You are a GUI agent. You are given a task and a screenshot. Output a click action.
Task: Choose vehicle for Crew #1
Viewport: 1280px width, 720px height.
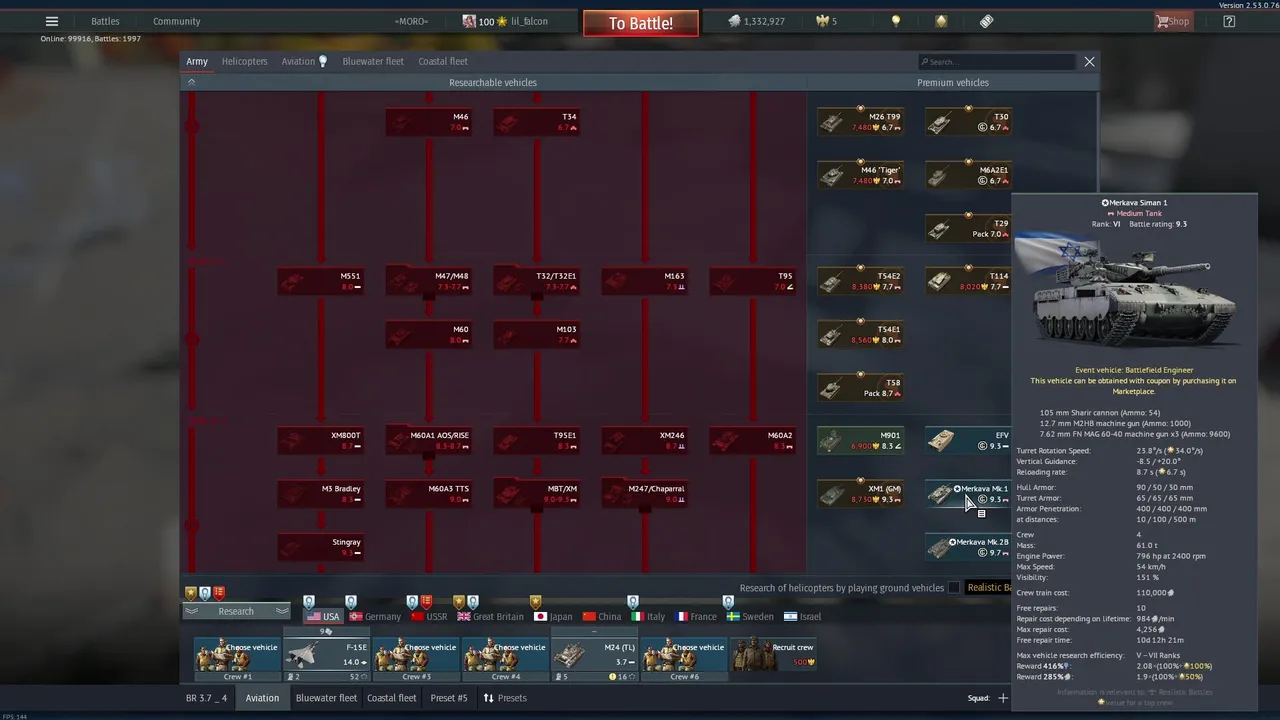[237, 658]
